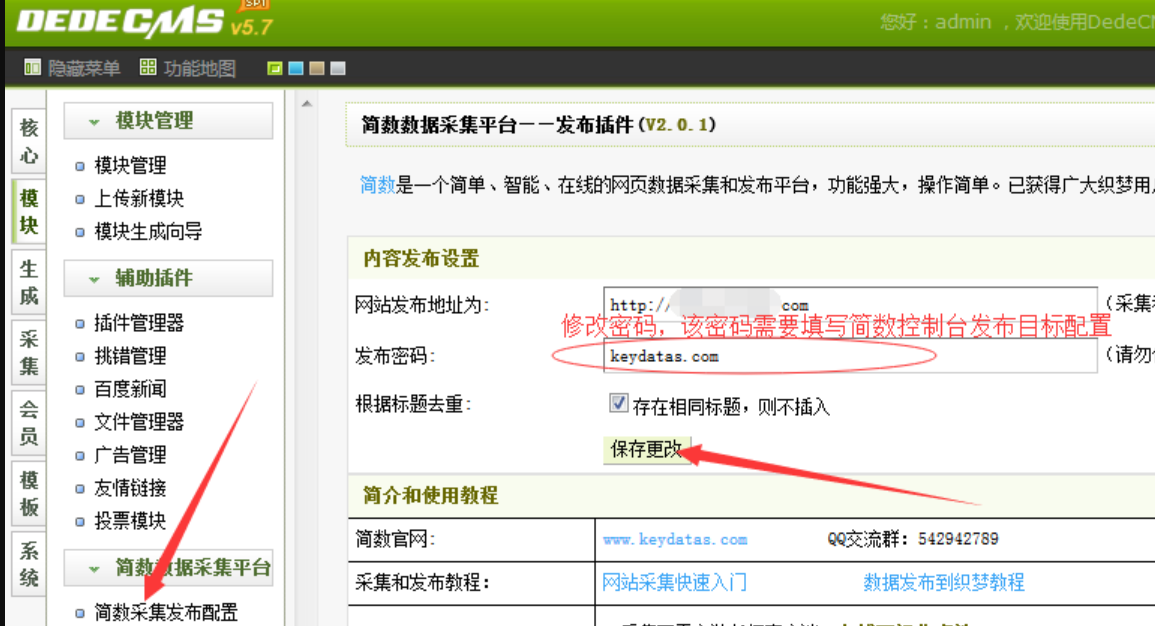Open 百度新闻 menu item
The height and width of the screenshot is (626, 1155).
[x=130, y=389]
